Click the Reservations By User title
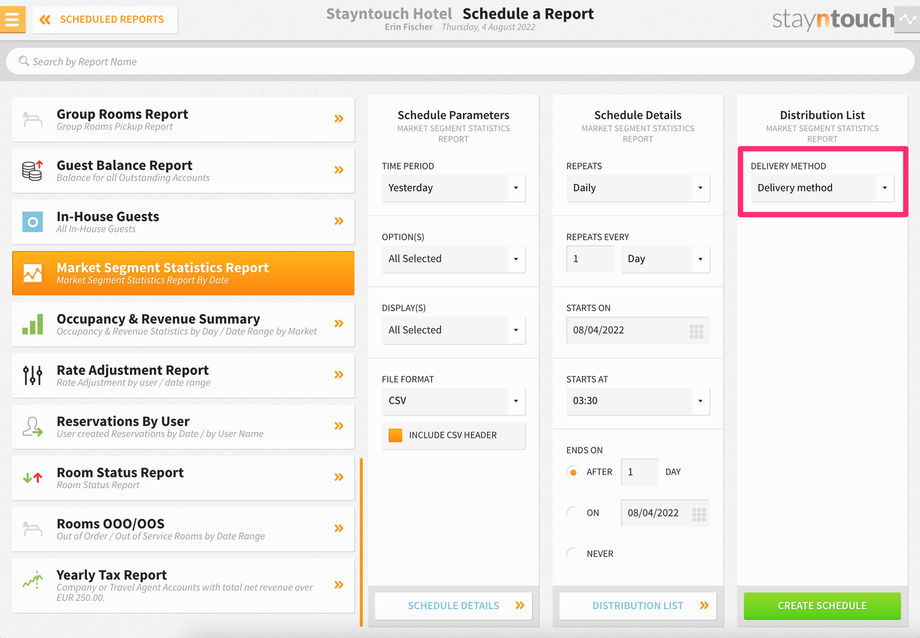 pyautogui.click(x=123, y=421)
